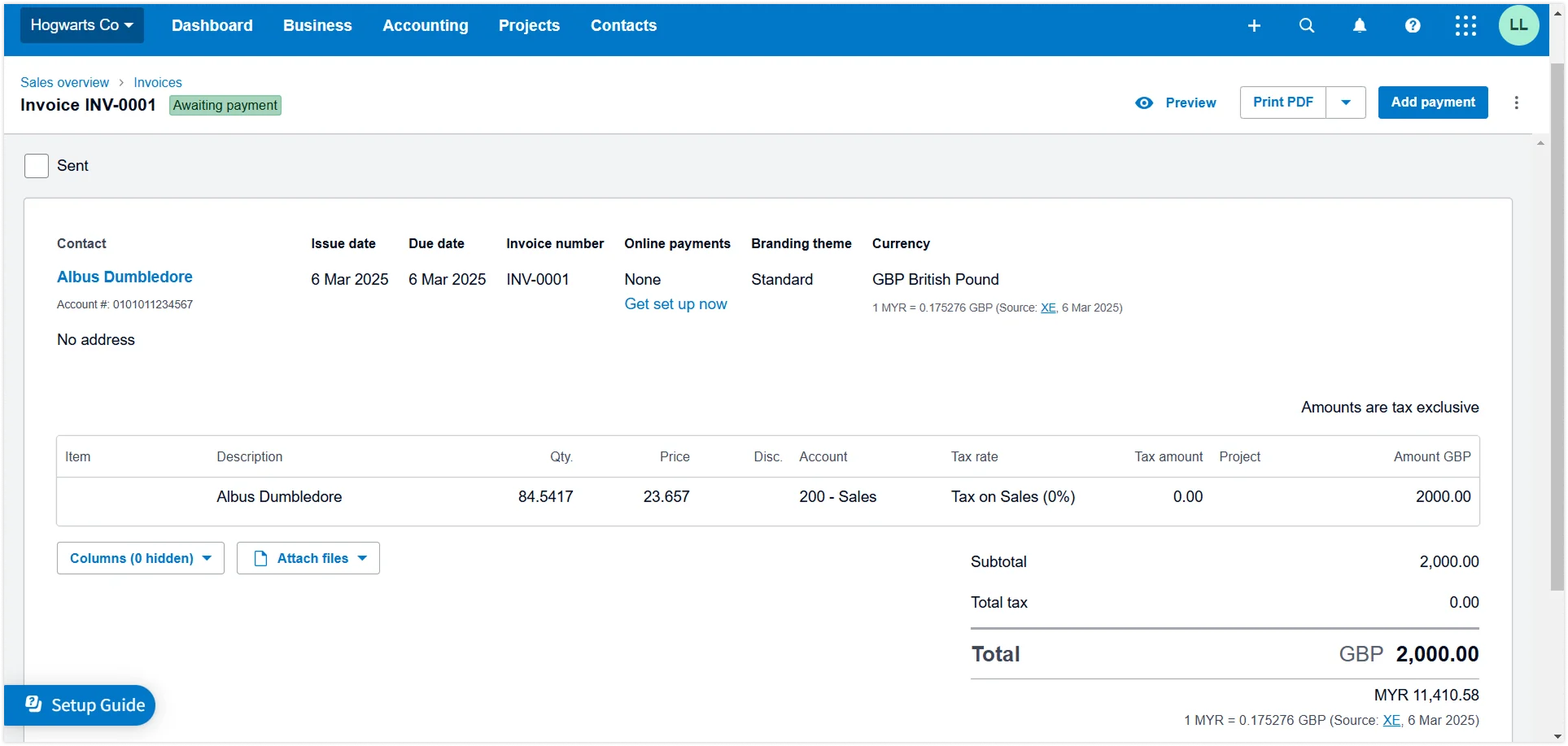The width and height of the screenshot is (1568, 746).
Task: Open Albus Dumbledore contact link
Action: coord(124,277)
